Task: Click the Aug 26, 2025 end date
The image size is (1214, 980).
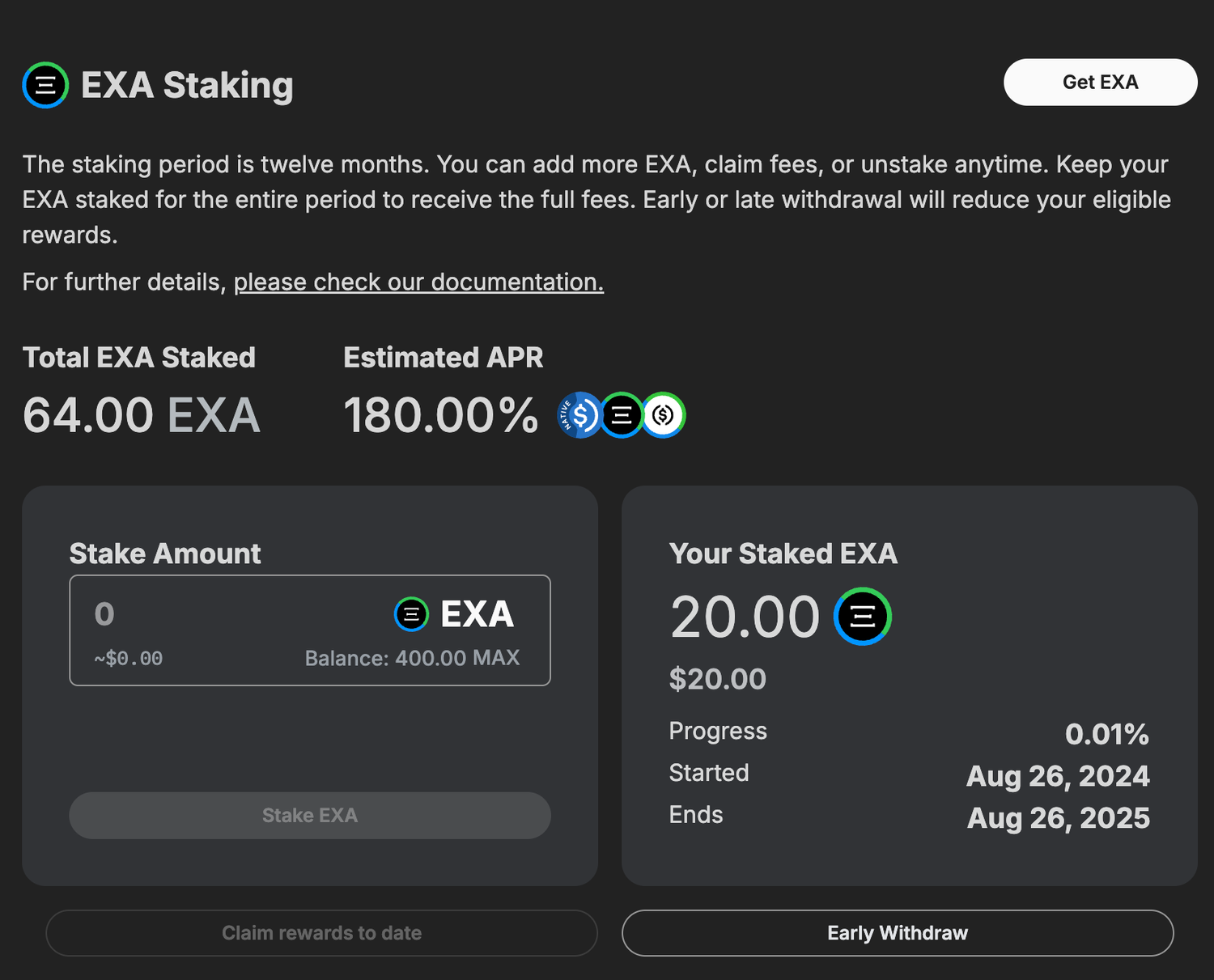Action: coord(1059,818)
